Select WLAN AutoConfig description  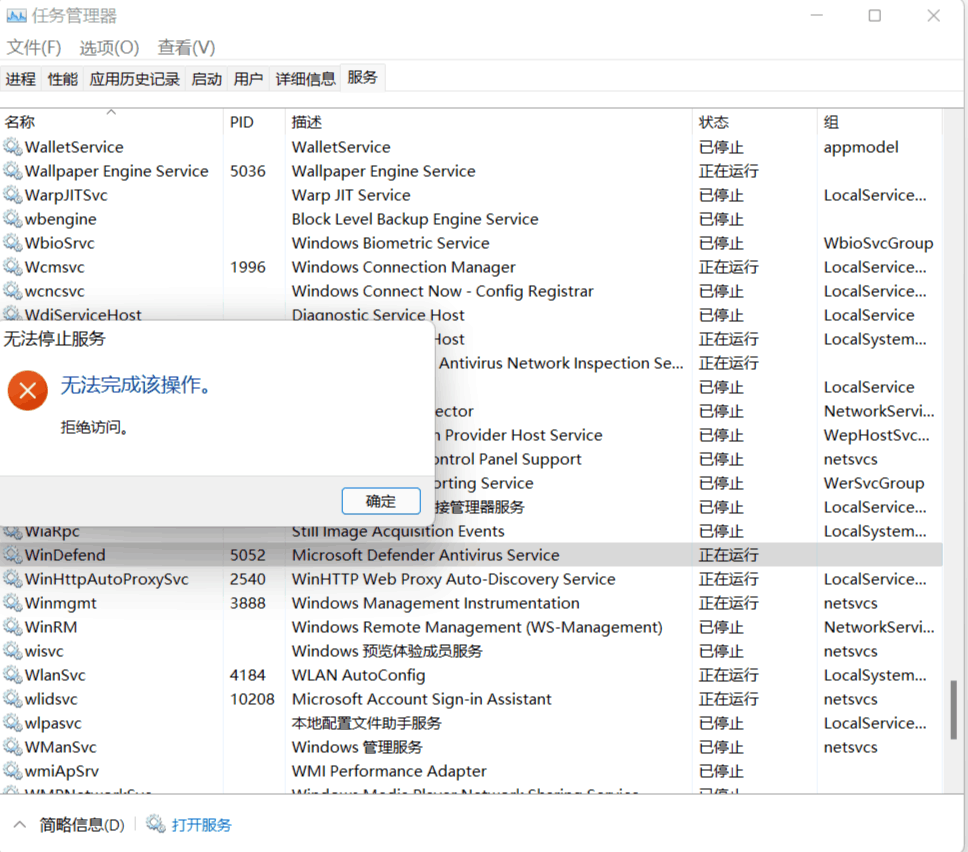358,675
